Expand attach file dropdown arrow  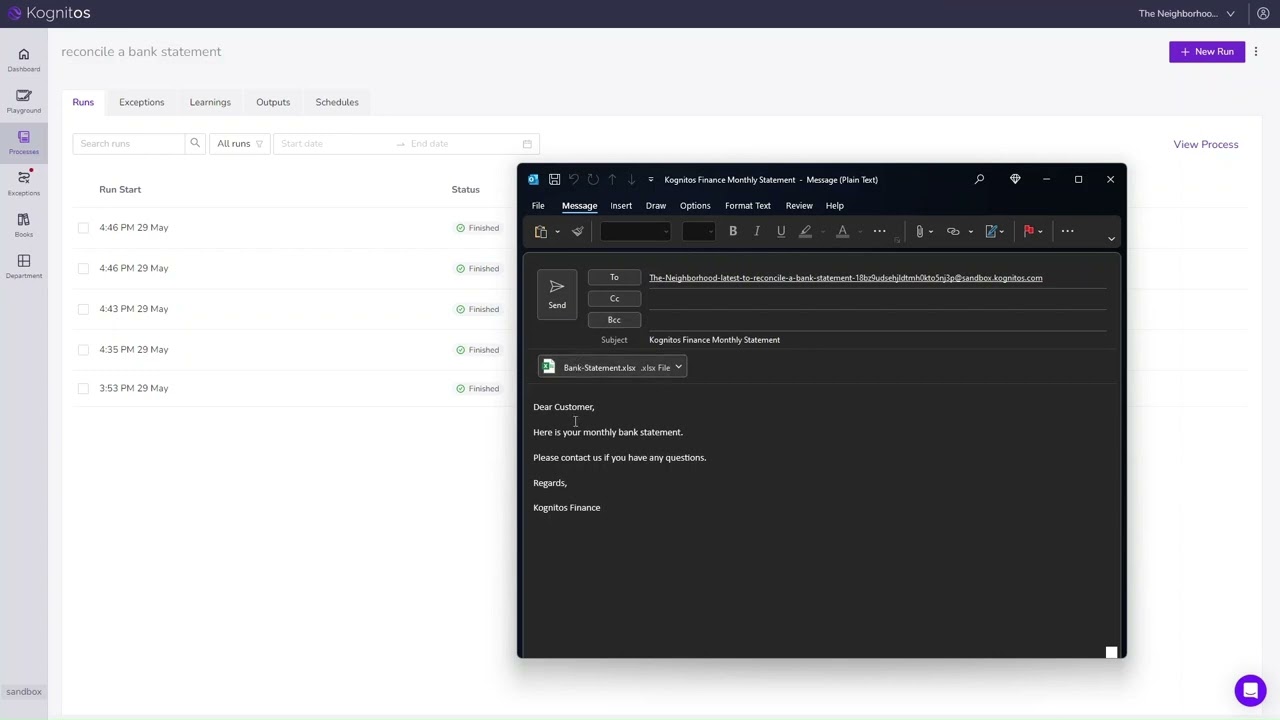click(x=931, y=233)
